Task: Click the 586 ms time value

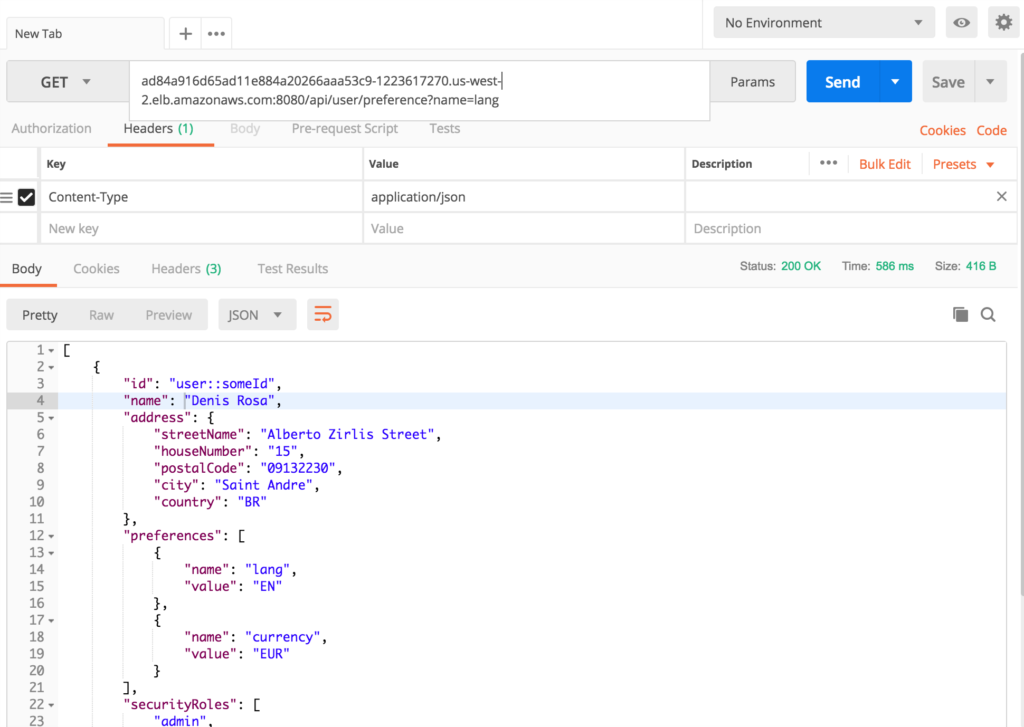Action: pyautogui.click(x=895, y=266)
